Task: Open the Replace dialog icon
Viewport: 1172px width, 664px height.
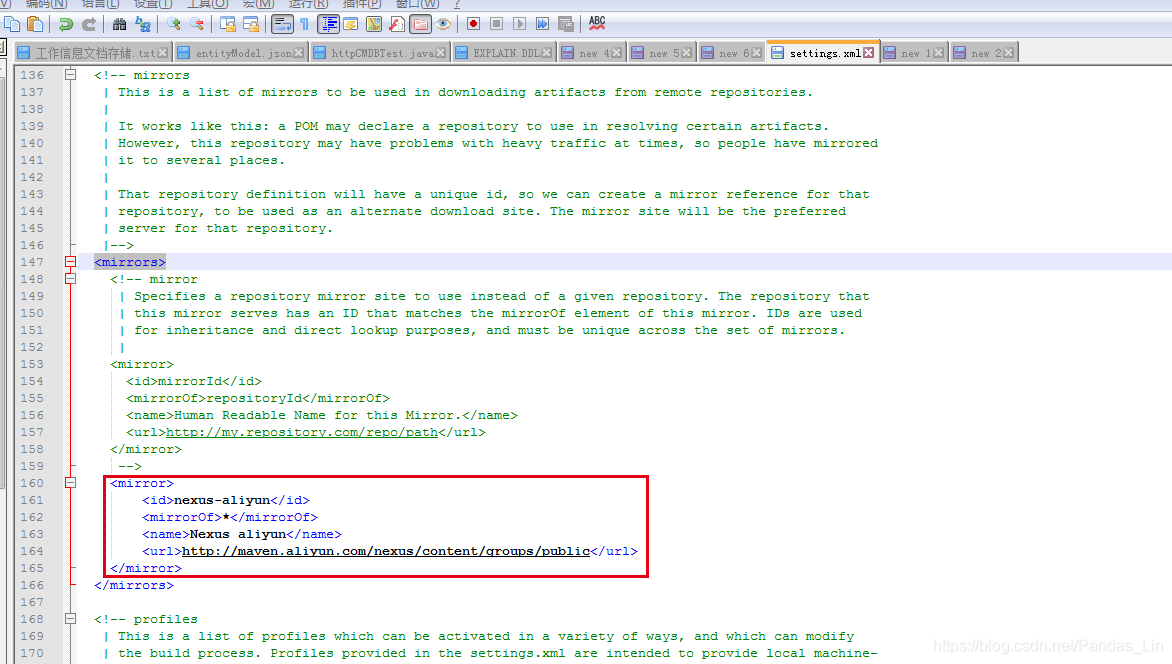Action: point(143,24)
